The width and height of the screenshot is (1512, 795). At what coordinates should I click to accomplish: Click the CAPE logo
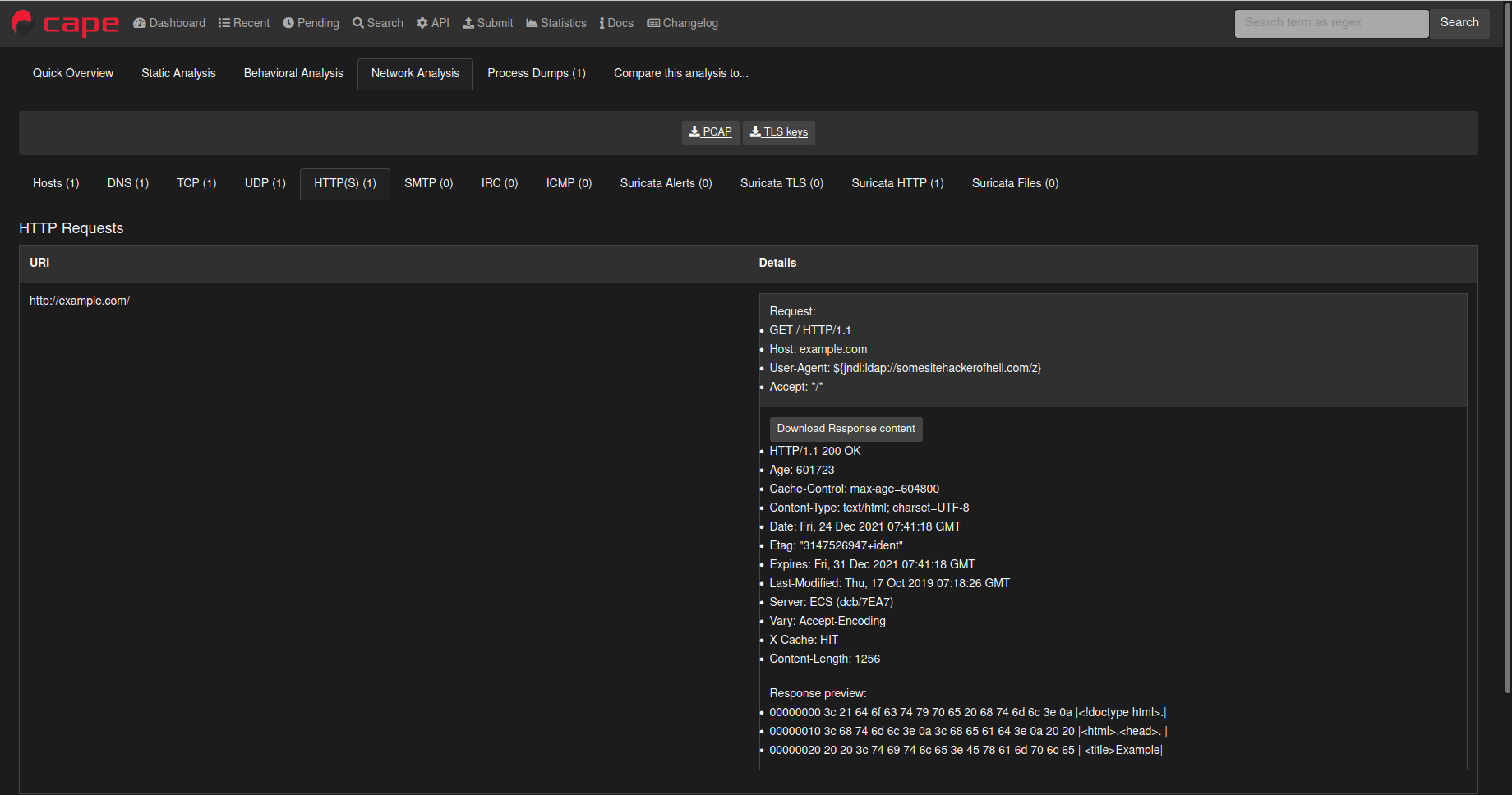pos(66,24)
